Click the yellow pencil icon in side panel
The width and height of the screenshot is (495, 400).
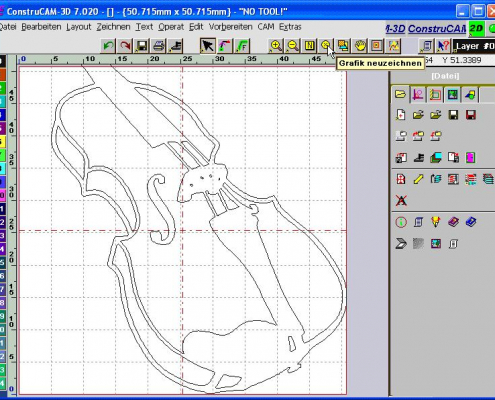coord(418,179)
